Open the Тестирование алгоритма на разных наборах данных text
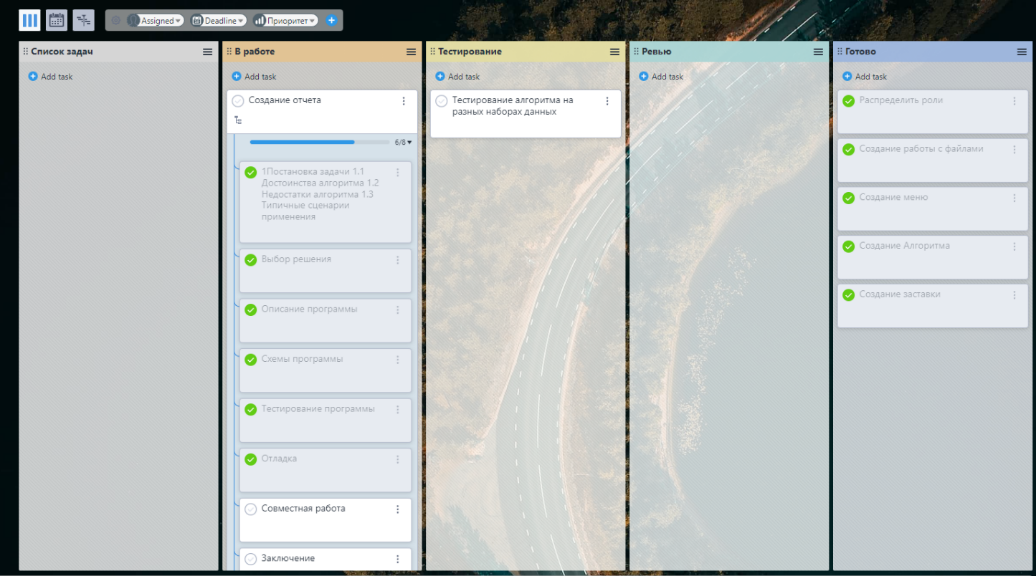Image resolution: width=1036 pixels, height=576 pixels. [513, 106]
